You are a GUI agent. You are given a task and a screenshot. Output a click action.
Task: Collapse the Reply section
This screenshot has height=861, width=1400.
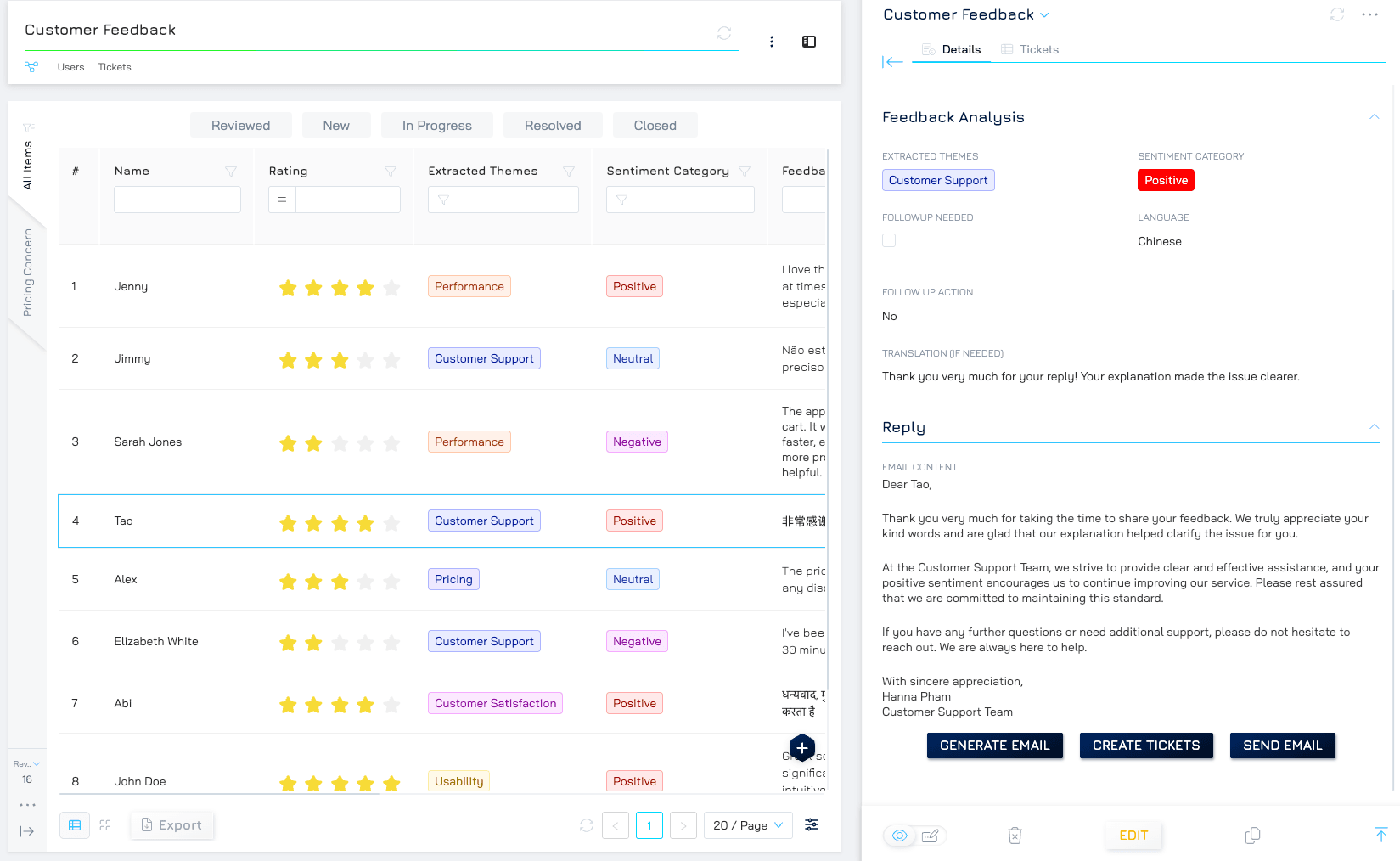click(1374, 427)
